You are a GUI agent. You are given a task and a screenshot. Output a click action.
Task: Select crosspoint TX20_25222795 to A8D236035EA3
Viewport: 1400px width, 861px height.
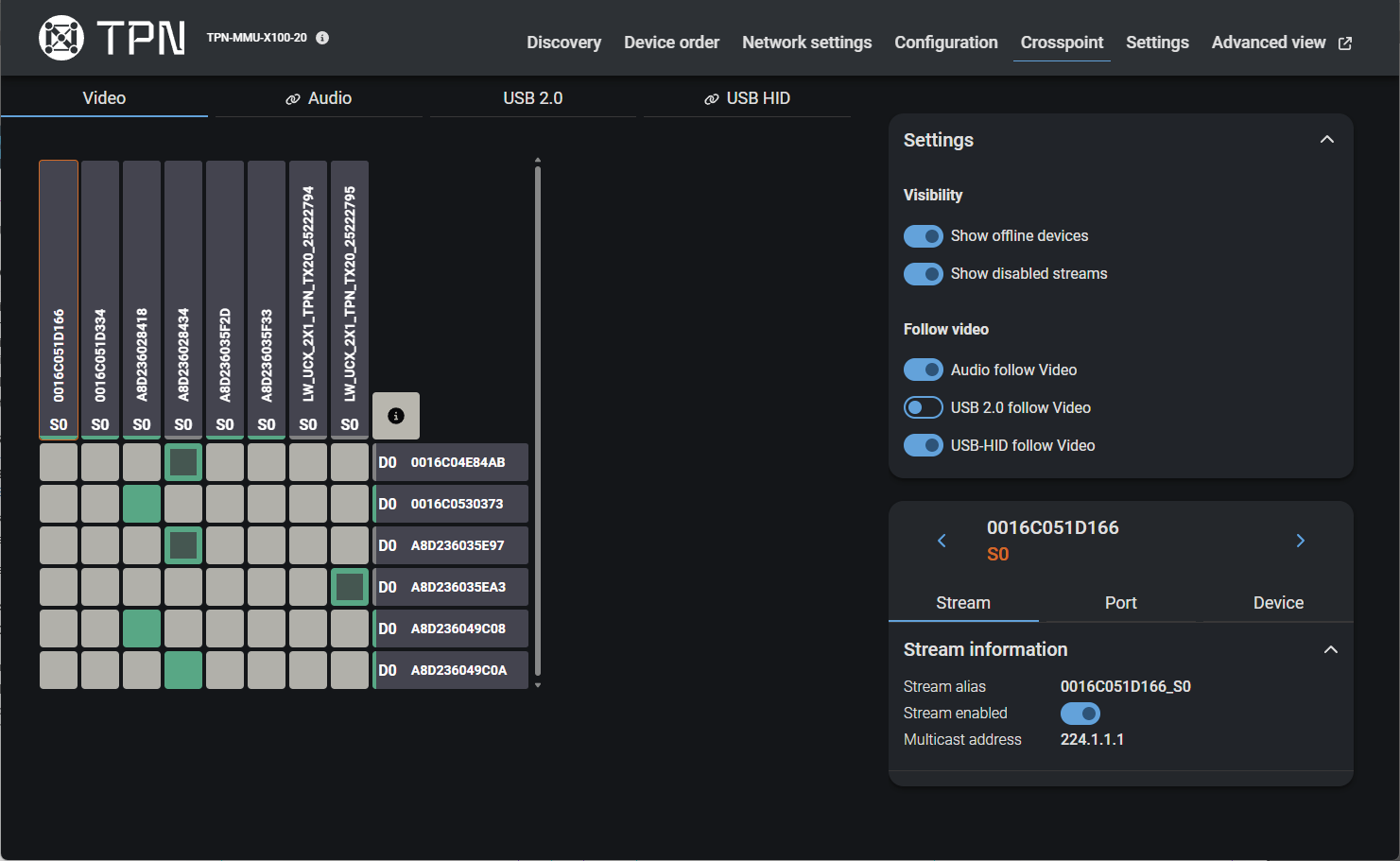pyautogui.click(x=350, y=587)
